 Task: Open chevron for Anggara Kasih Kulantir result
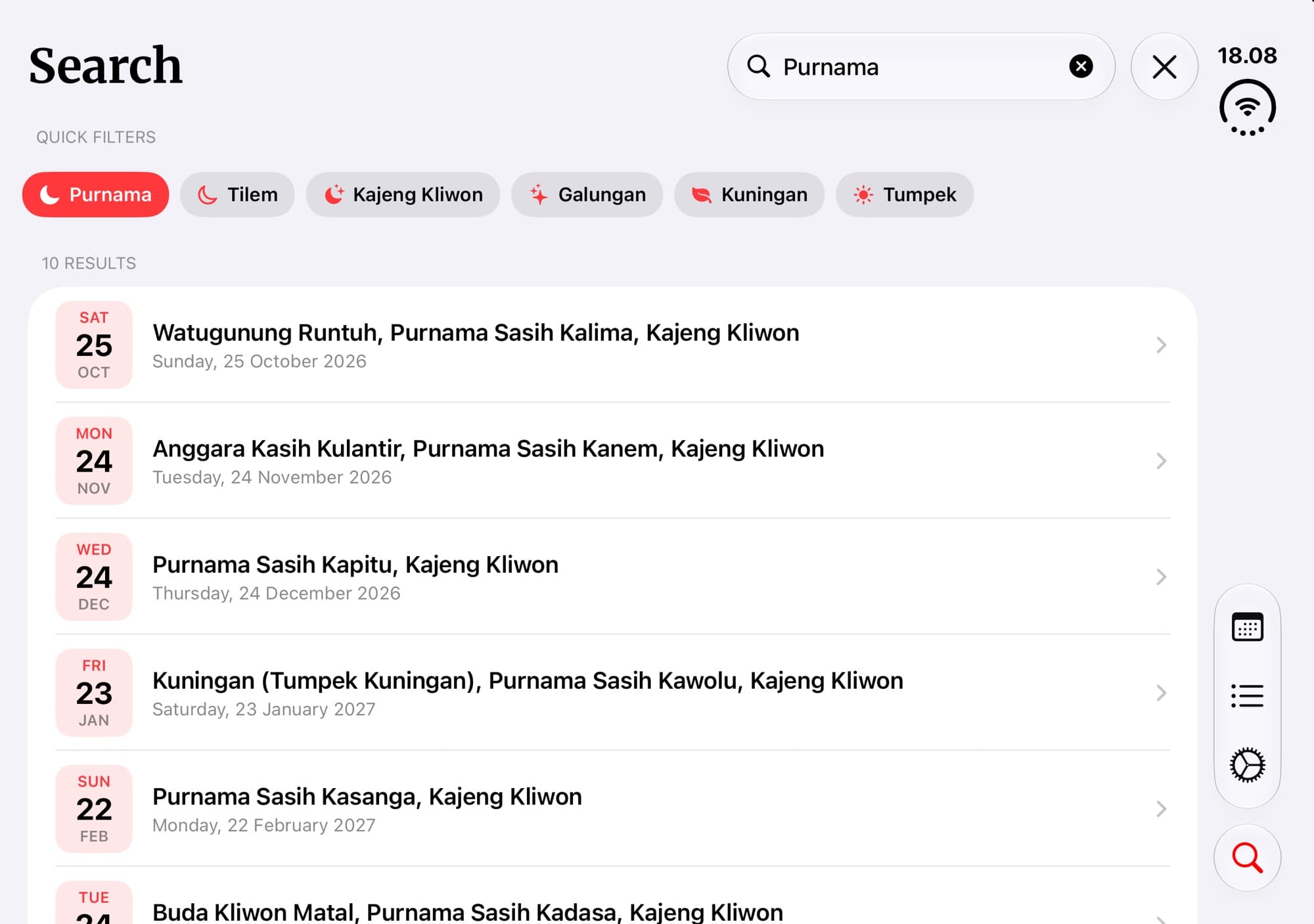[1161, 461]
